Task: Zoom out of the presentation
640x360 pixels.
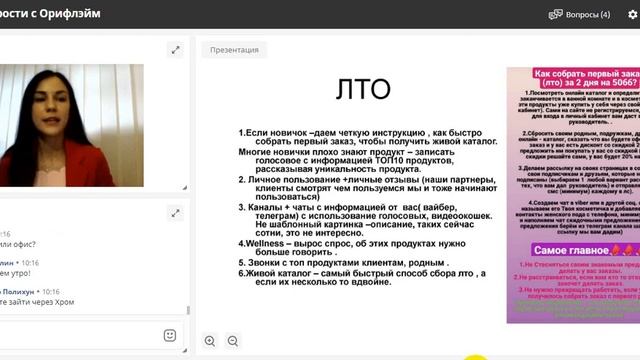Action: [233, 341]
